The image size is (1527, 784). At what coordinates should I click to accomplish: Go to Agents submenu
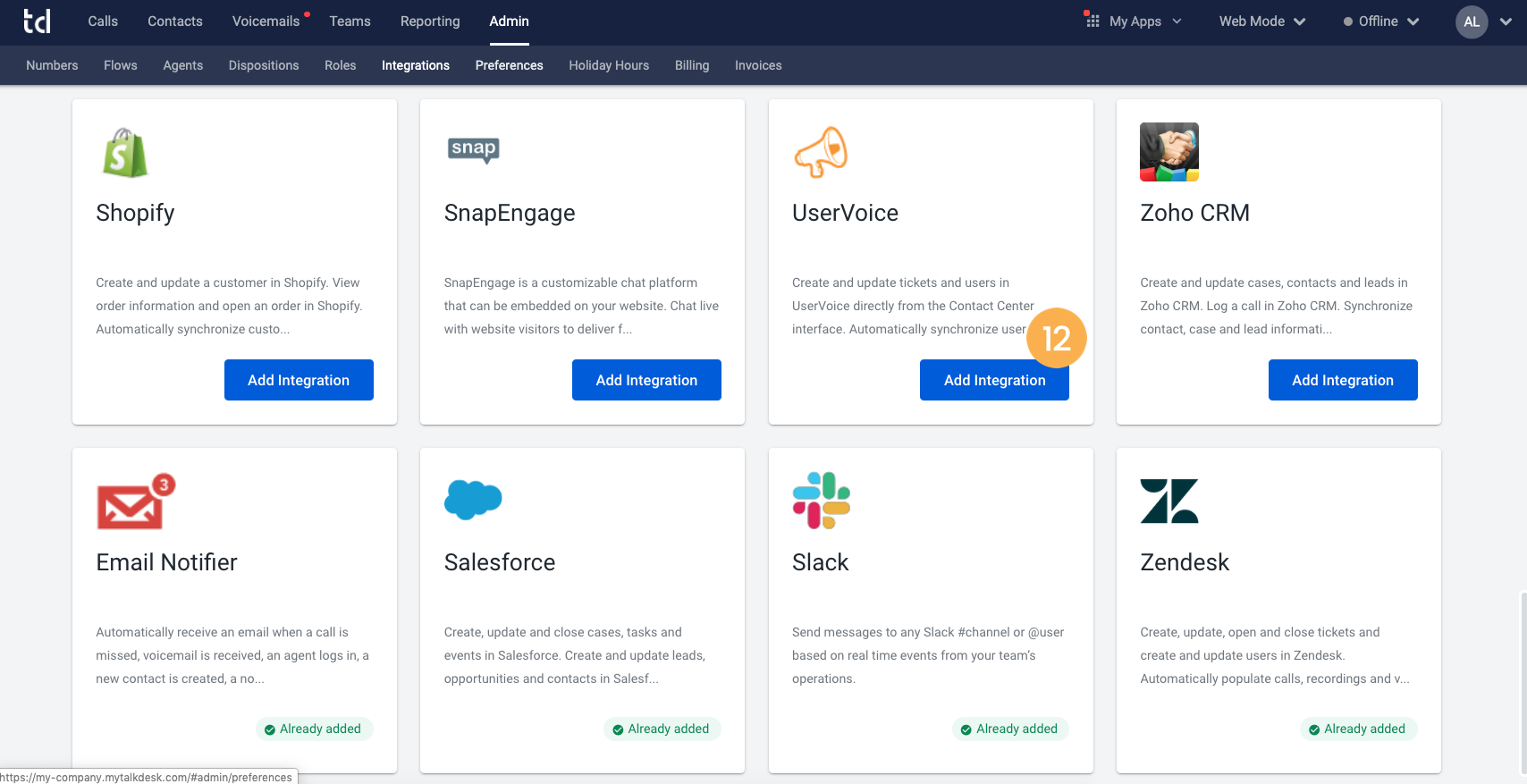tap(183, 65)
